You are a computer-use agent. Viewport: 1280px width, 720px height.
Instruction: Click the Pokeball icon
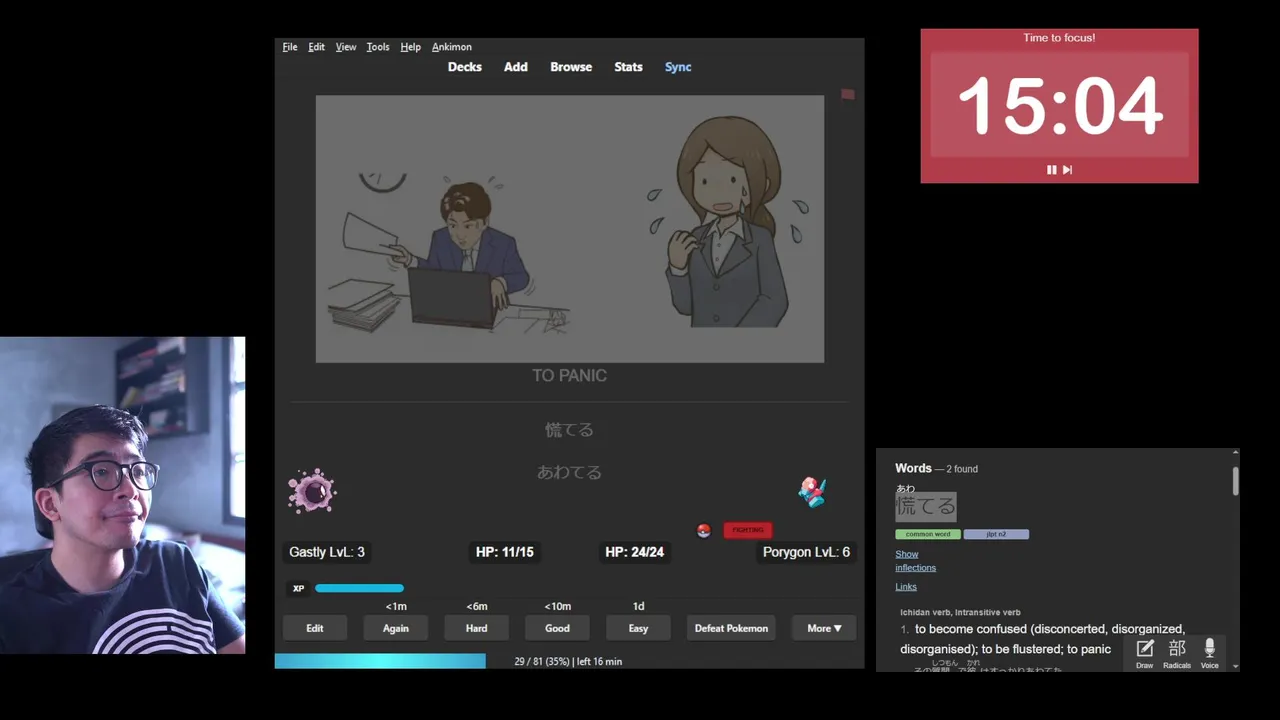click(704, 530)
